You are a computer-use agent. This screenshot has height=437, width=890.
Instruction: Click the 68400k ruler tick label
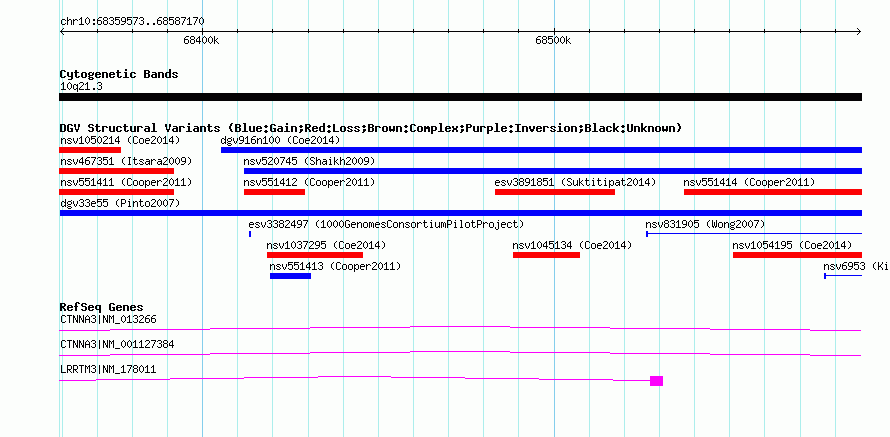click(201, 40)
